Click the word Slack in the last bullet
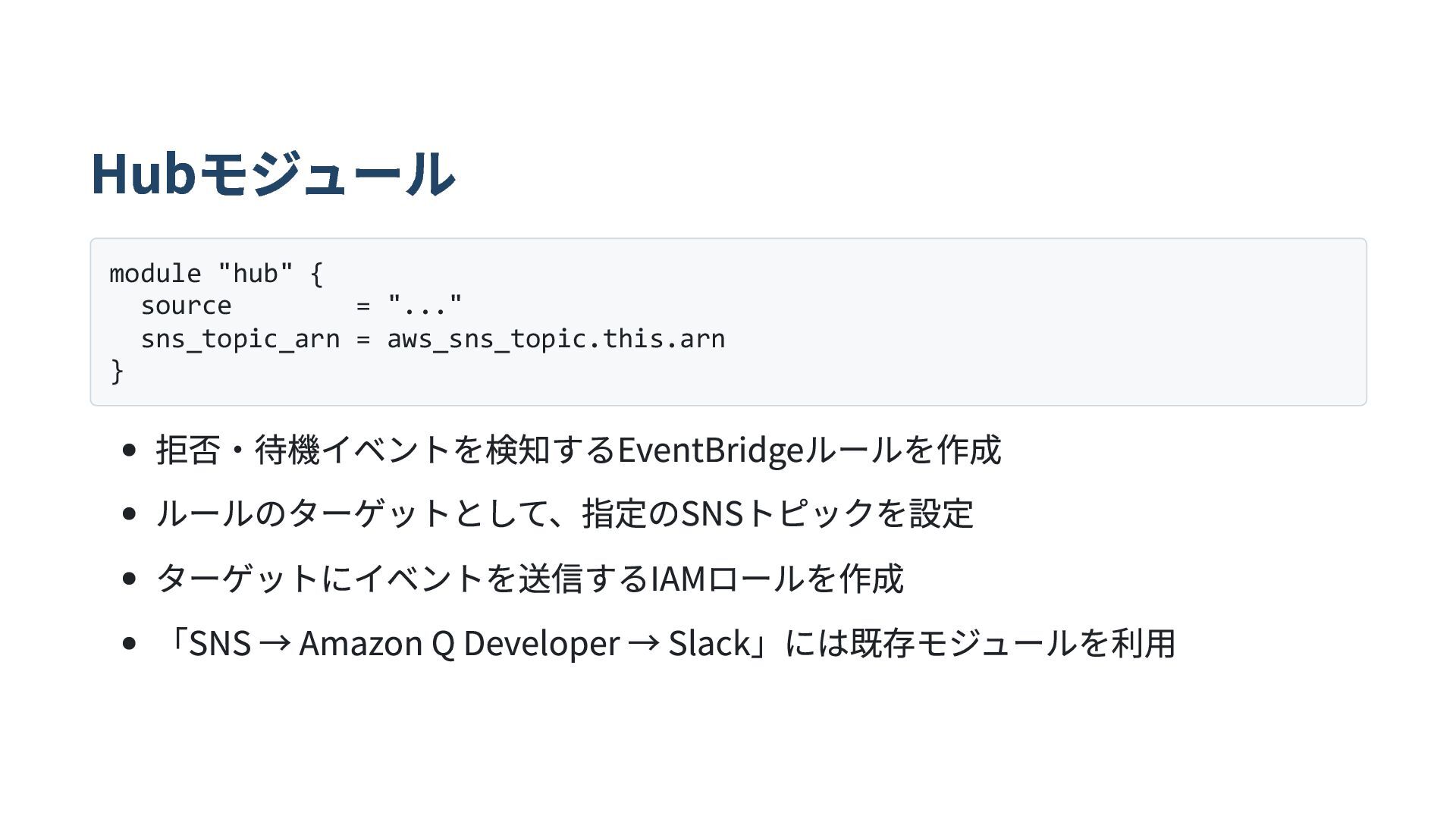Screen dimensions: 1456x819 [x=709, y=643]
